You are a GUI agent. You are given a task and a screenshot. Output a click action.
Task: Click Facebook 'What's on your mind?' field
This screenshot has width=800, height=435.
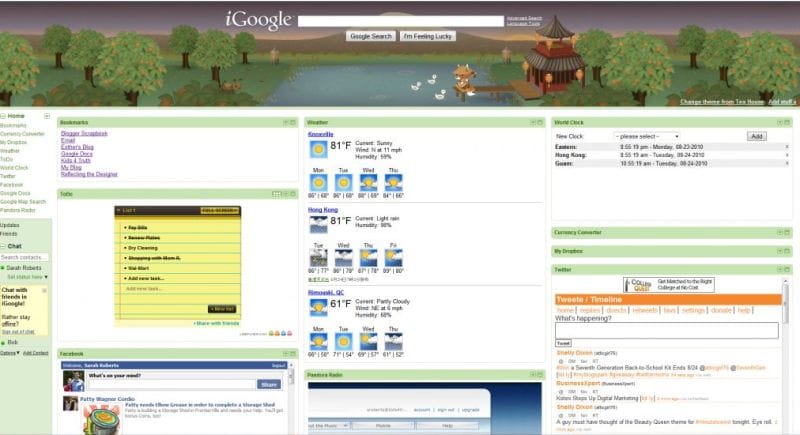172,385
